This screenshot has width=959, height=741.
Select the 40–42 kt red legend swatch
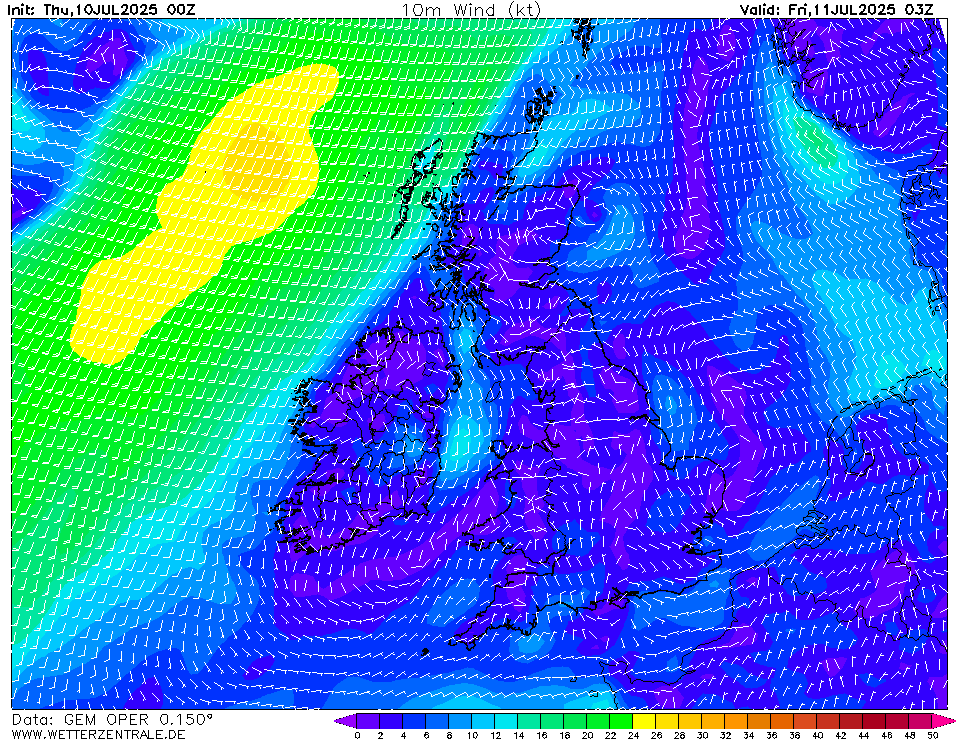click(x=829, y=721)
